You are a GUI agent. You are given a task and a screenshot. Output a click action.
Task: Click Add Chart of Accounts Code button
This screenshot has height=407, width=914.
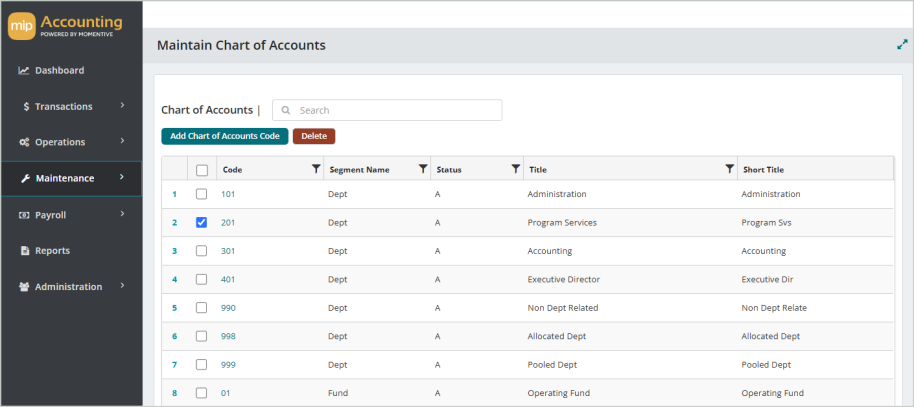tap(225, 136)
